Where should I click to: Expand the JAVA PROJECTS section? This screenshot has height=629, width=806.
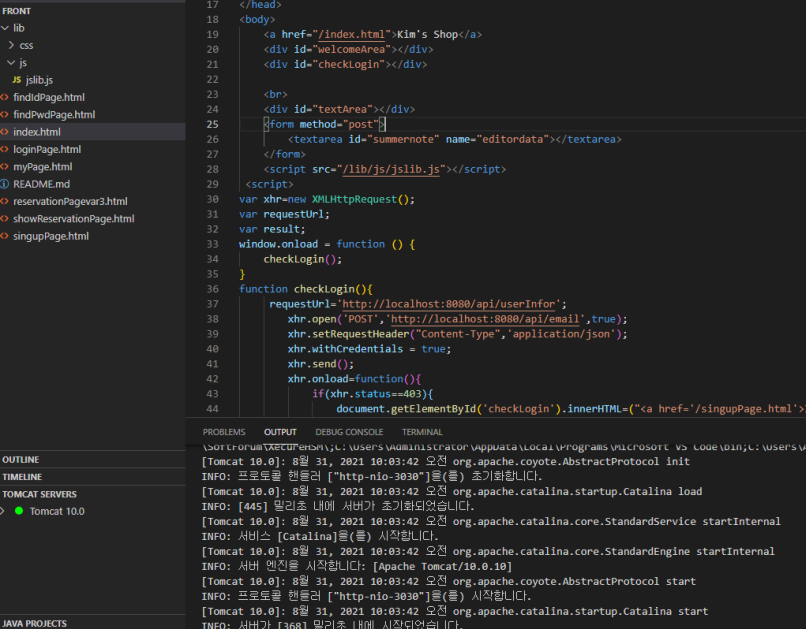[34, 623]
